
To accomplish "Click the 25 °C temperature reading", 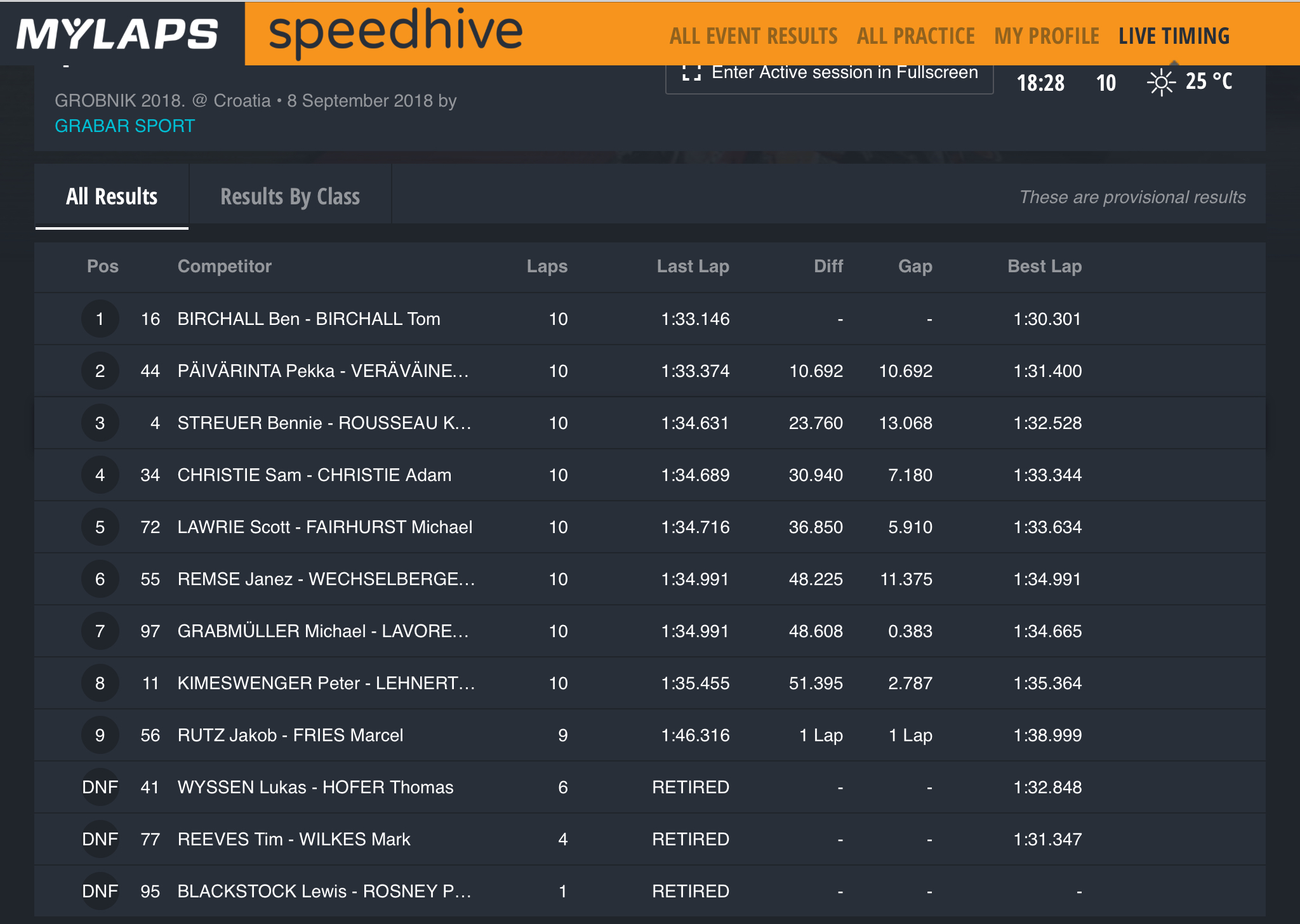I will [x=1209, y=81].
